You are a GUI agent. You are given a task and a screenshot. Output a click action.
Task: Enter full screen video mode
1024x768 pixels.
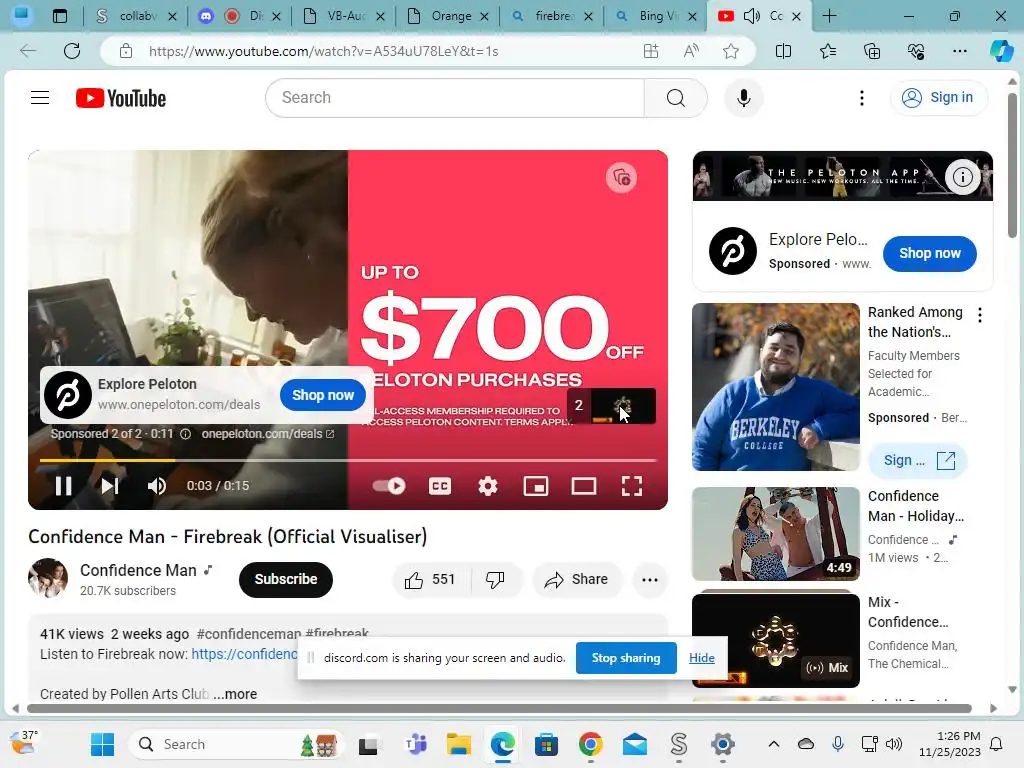pos(632,486)
